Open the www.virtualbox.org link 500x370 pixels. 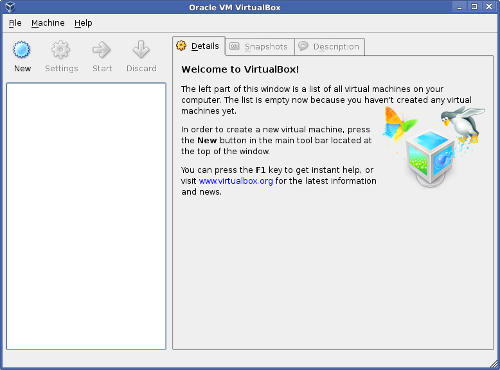point(236,181)
